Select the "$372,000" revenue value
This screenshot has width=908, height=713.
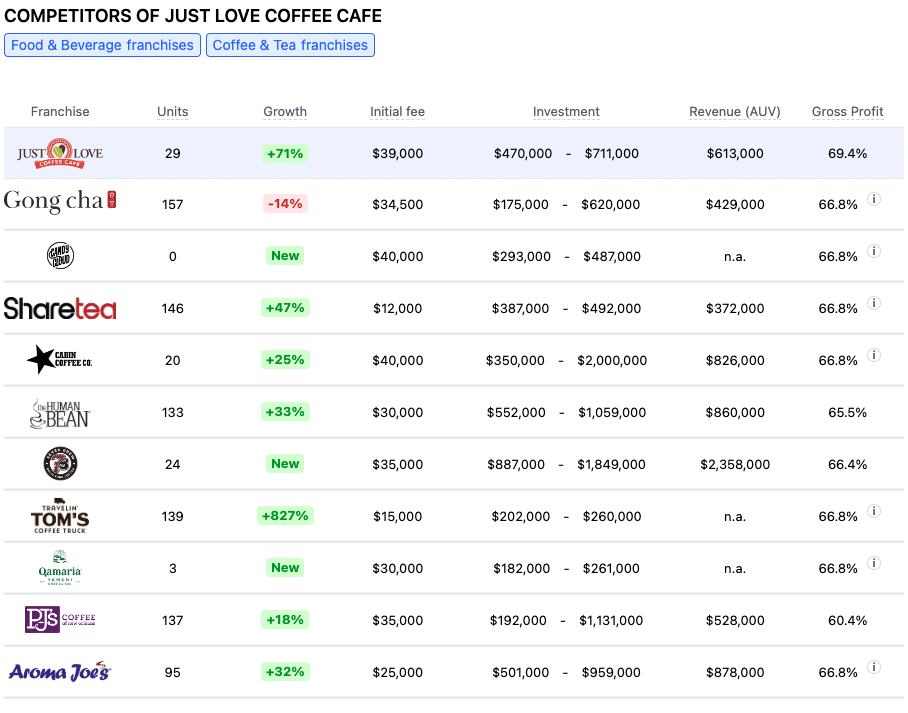point(735,308)
